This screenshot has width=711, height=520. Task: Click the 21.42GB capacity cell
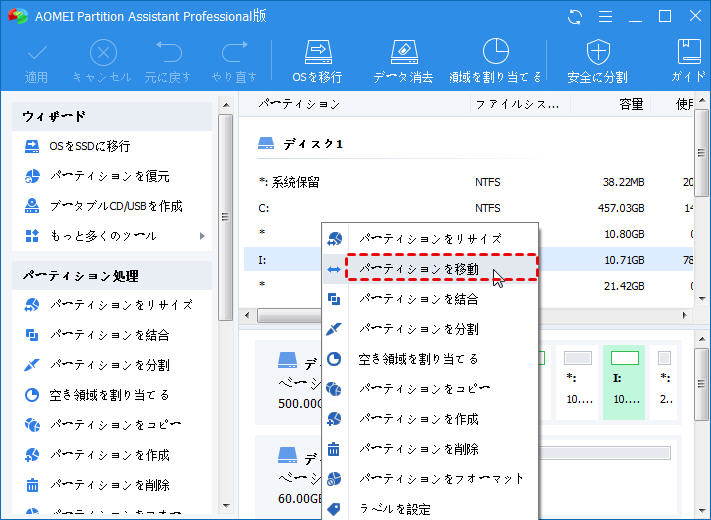[624, 286]
